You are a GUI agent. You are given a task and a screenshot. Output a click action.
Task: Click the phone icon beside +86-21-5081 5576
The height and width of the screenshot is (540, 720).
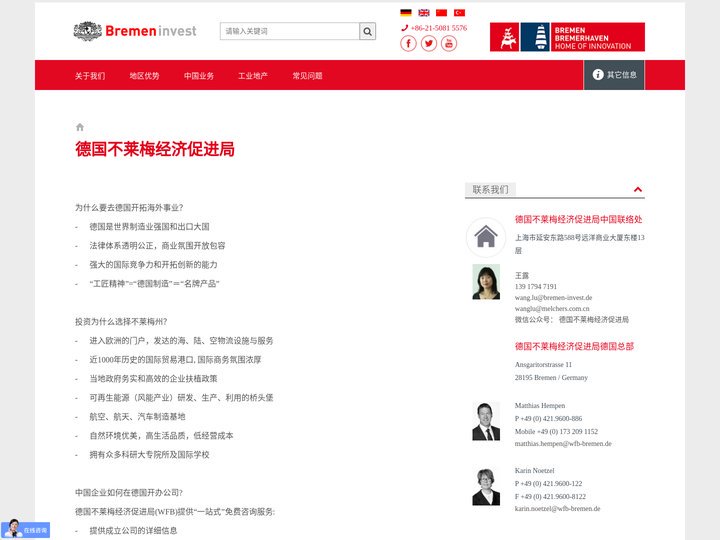pyautogui.click(x=405, y=28)
